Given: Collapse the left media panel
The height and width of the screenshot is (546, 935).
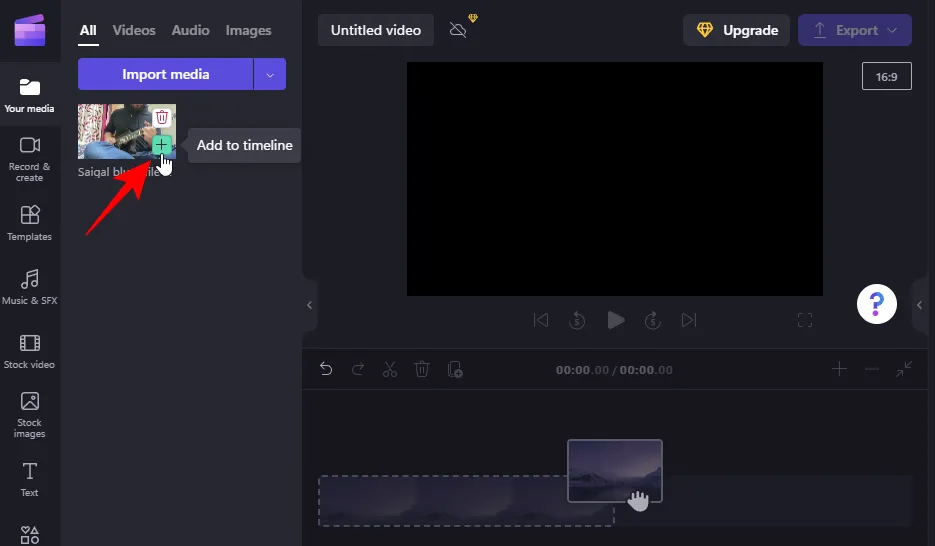Looking at the screenshot, I should [309, 305].
